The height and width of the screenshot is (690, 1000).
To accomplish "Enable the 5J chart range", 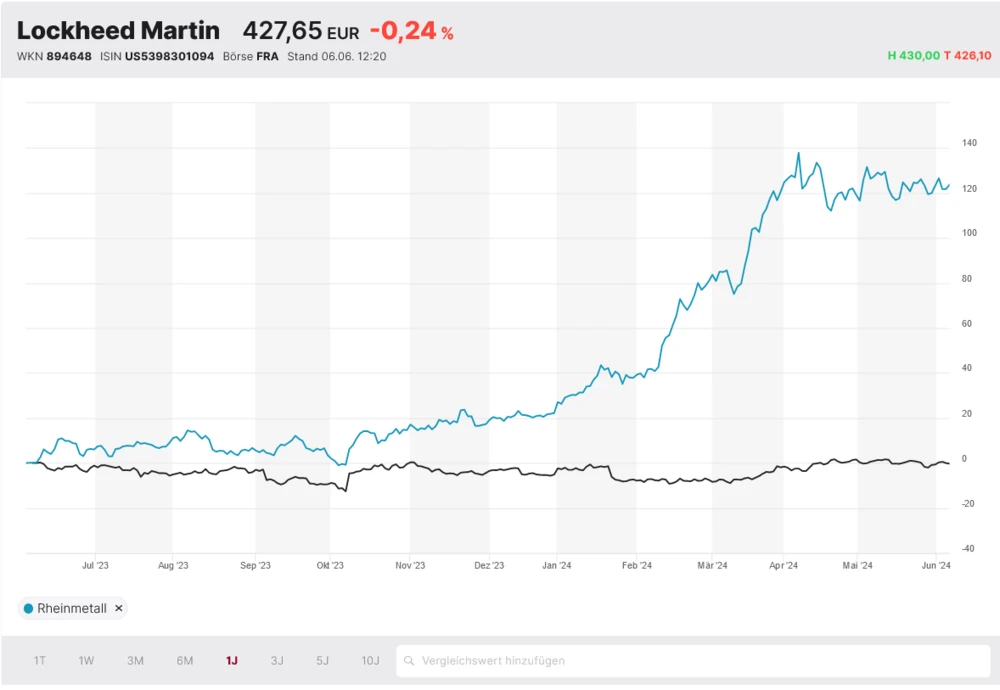I will pyautogui.click(x=322, y=660).
